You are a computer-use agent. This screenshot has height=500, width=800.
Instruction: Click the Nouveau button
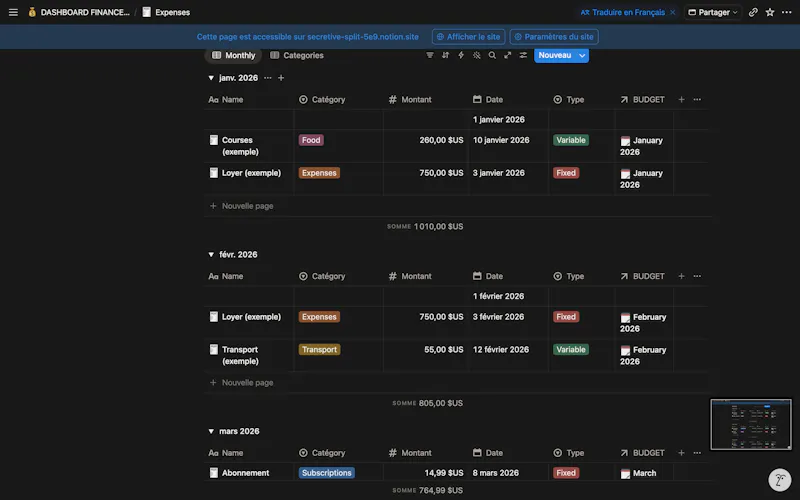(555, 55)
